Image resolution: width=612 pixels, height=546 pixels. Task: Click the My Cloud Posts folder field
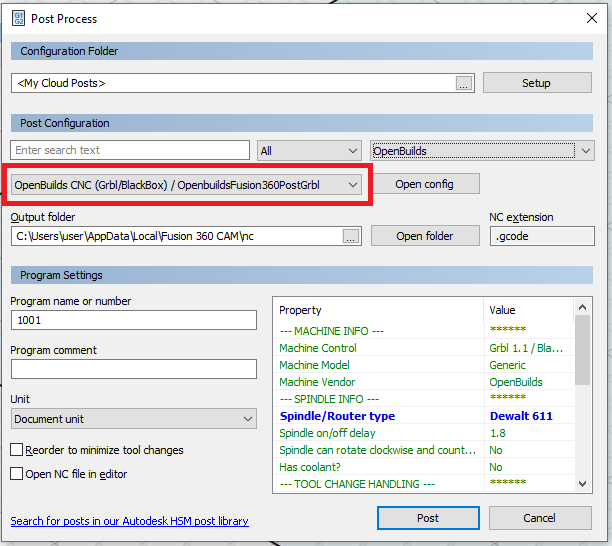[243, 83]
